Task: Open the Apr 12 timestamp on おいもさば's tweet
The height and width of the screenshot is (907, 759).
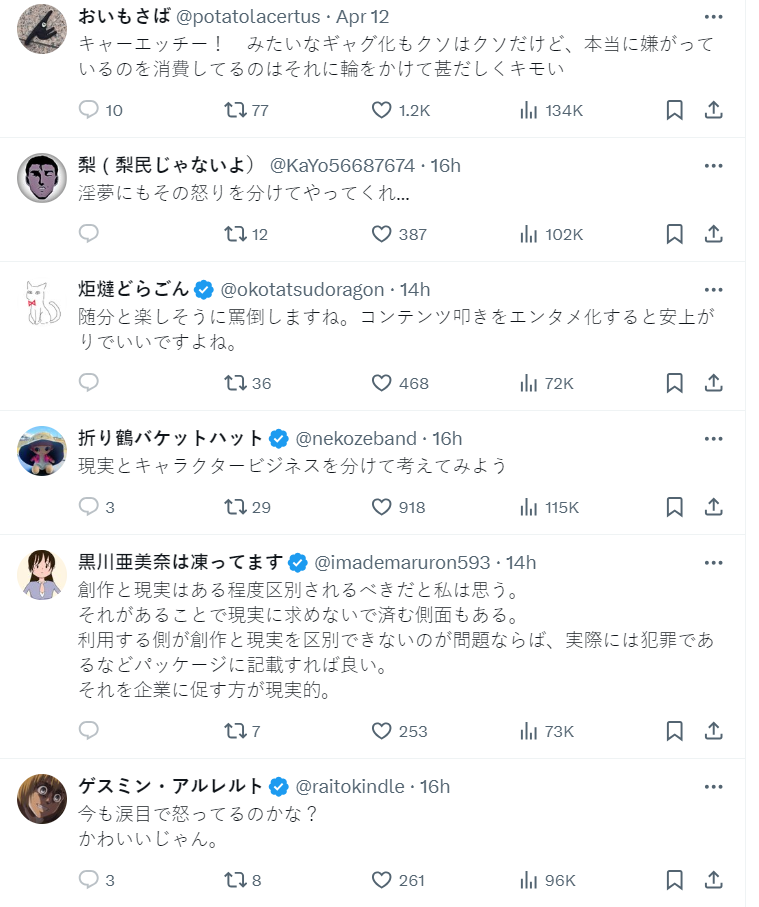Action: (366, 17)
